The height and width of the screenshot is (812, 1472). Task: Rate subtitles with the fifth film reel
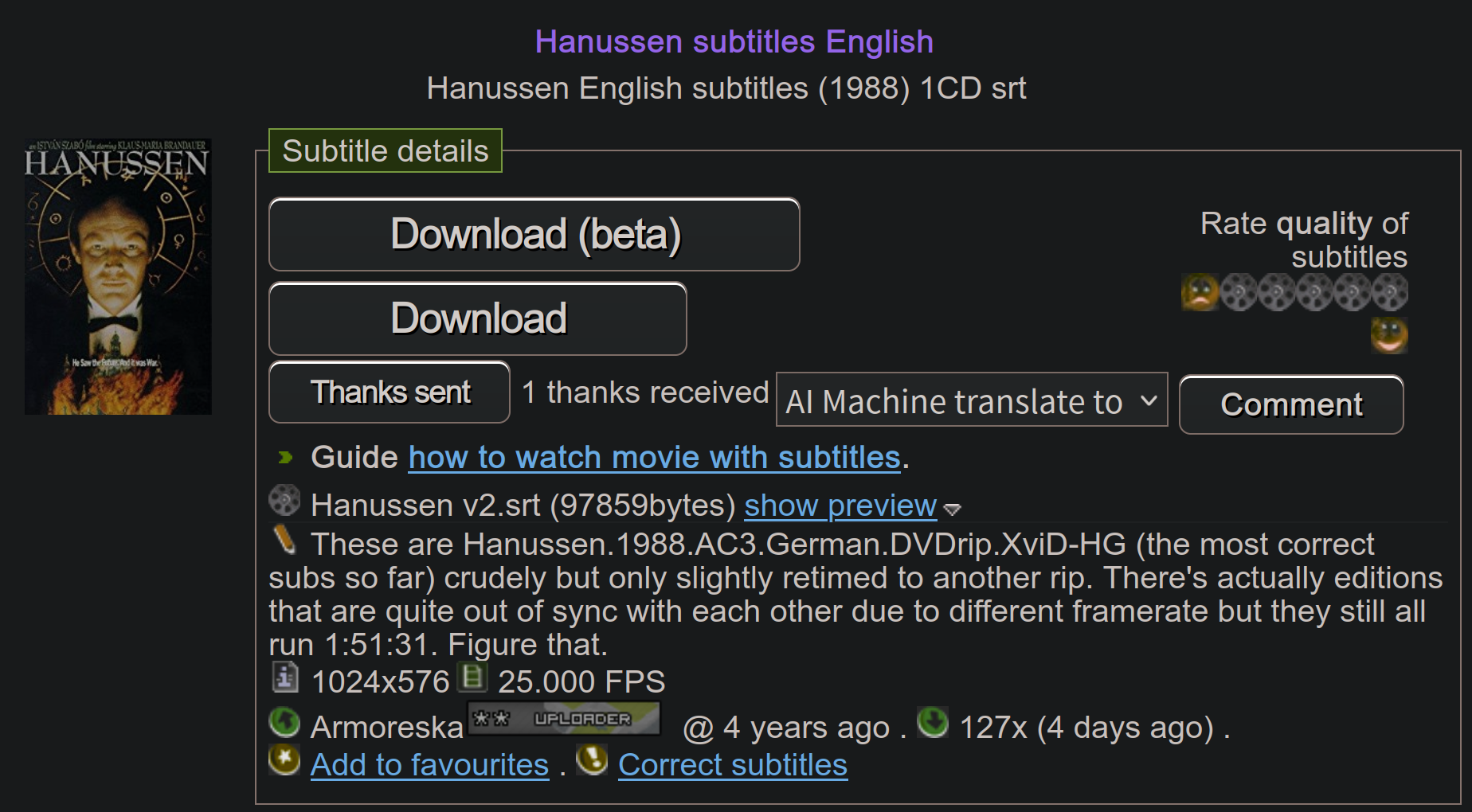(x=1389, y=292)
